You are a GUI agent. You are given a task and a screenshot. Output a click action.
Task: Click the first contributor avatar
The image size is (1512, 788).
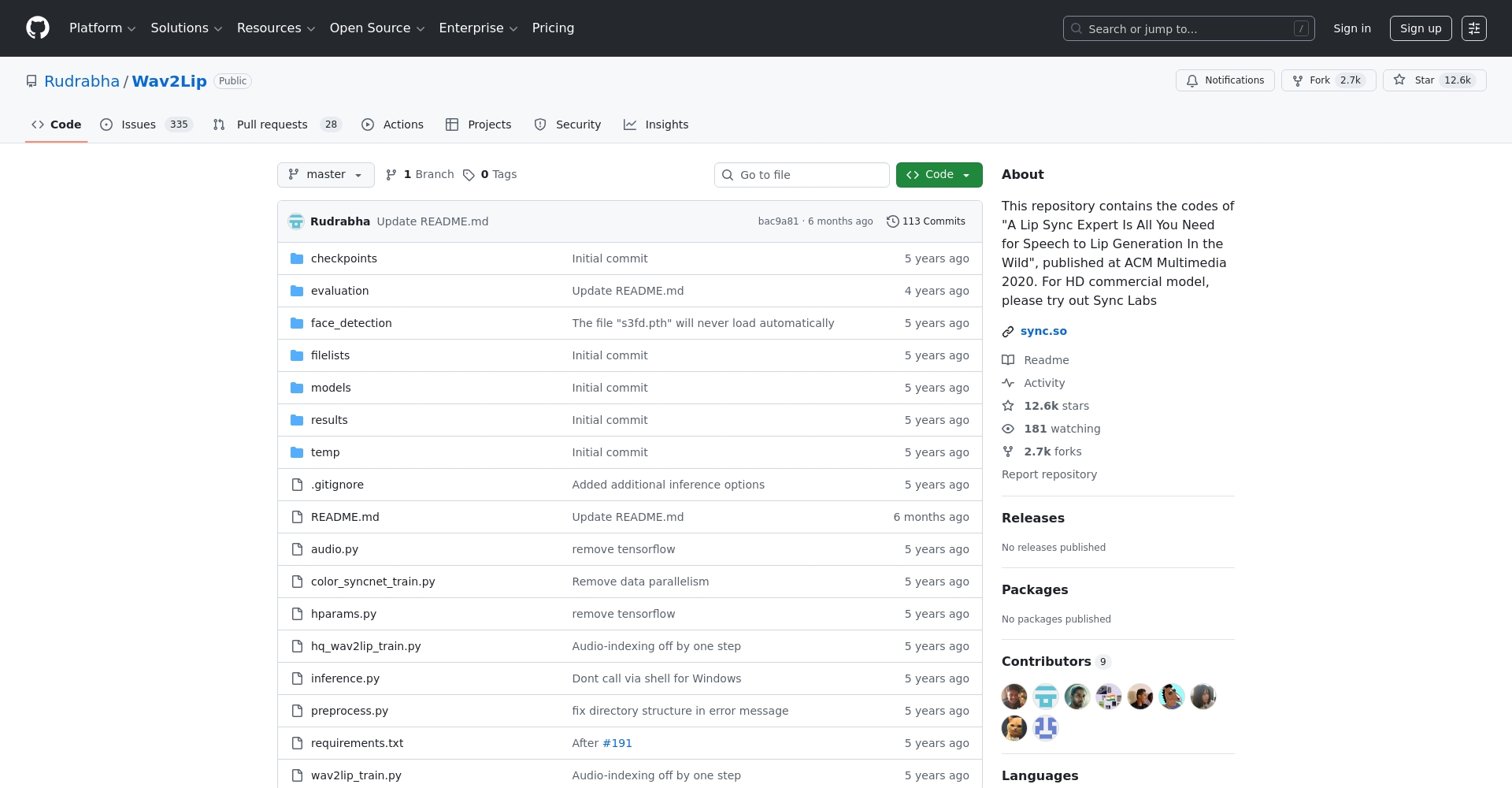(1014, 697)
